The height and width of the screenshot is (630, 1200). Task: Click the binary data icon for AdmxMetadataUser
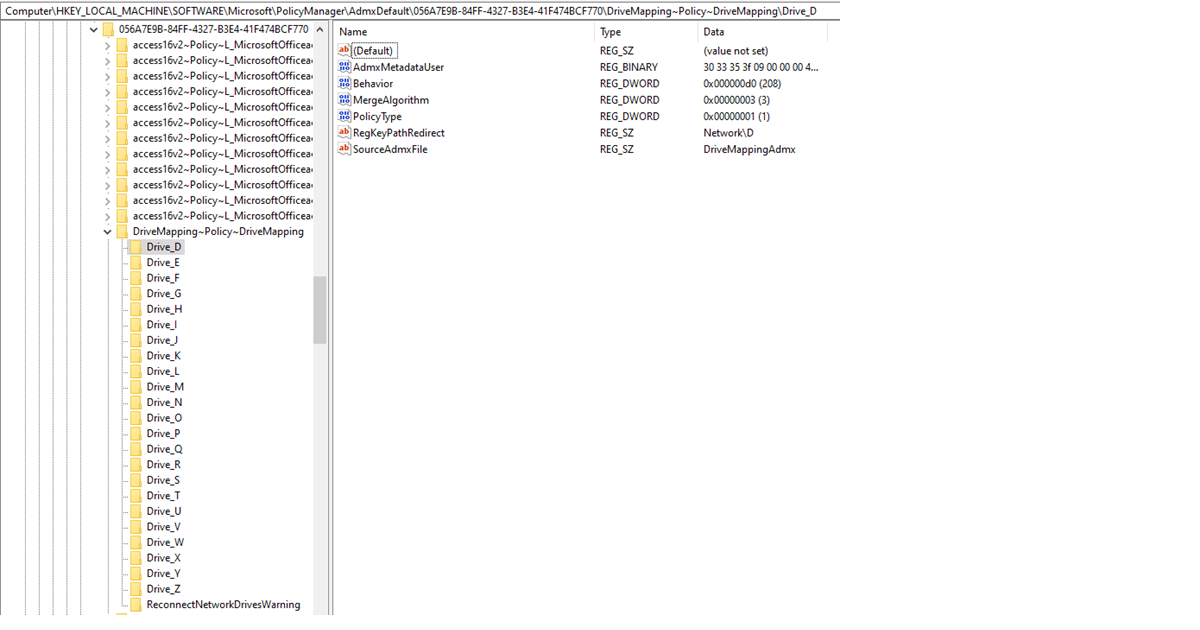click(x=345, y=66)
